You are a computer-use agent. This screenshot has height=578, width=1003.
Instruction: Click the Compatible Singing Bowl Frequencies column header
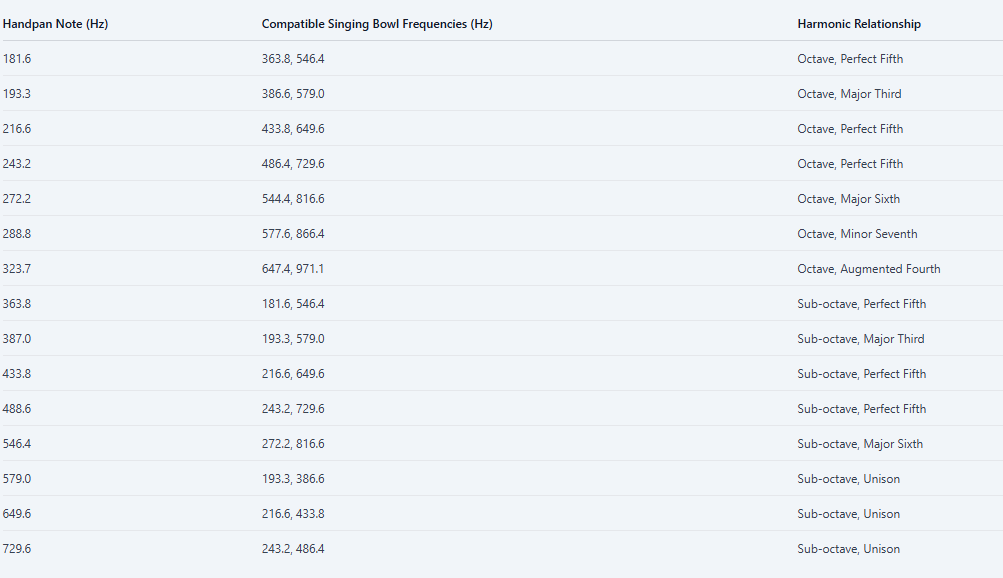[376, 24]
